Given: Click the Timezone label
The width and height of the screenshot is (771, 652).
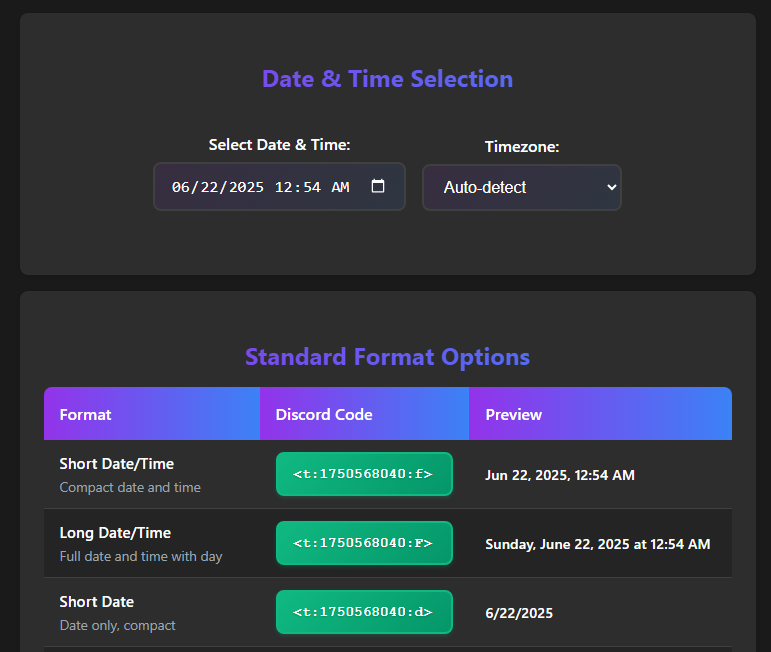Looking at the screenshot, I should [522, 147].
